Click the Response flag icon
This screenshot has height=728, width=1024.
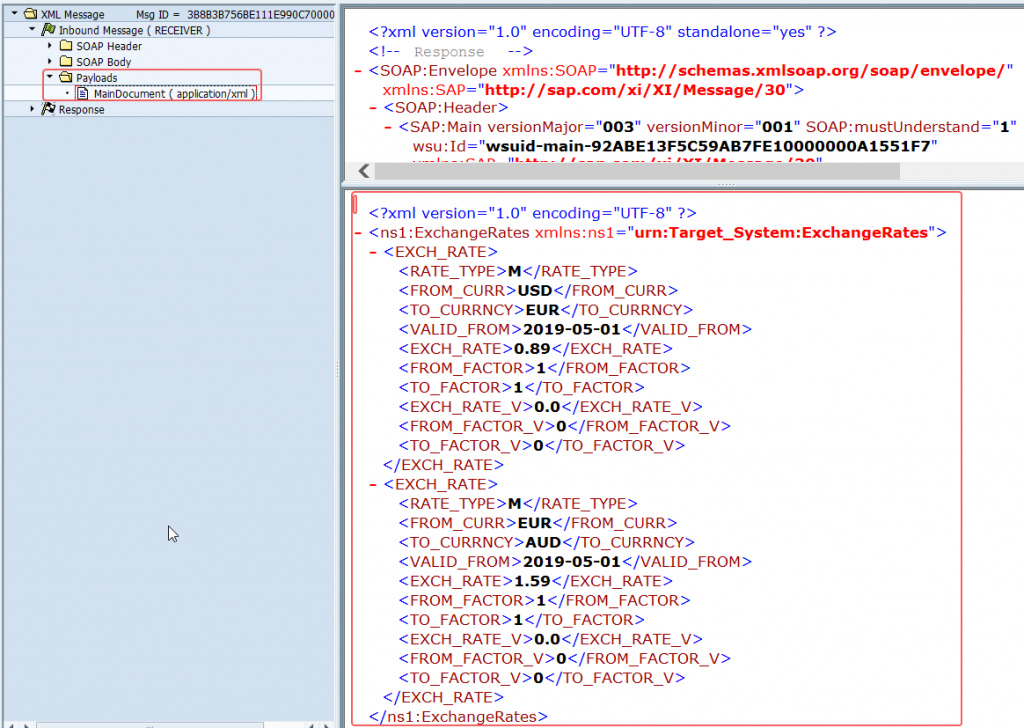[x=48, y=109]
